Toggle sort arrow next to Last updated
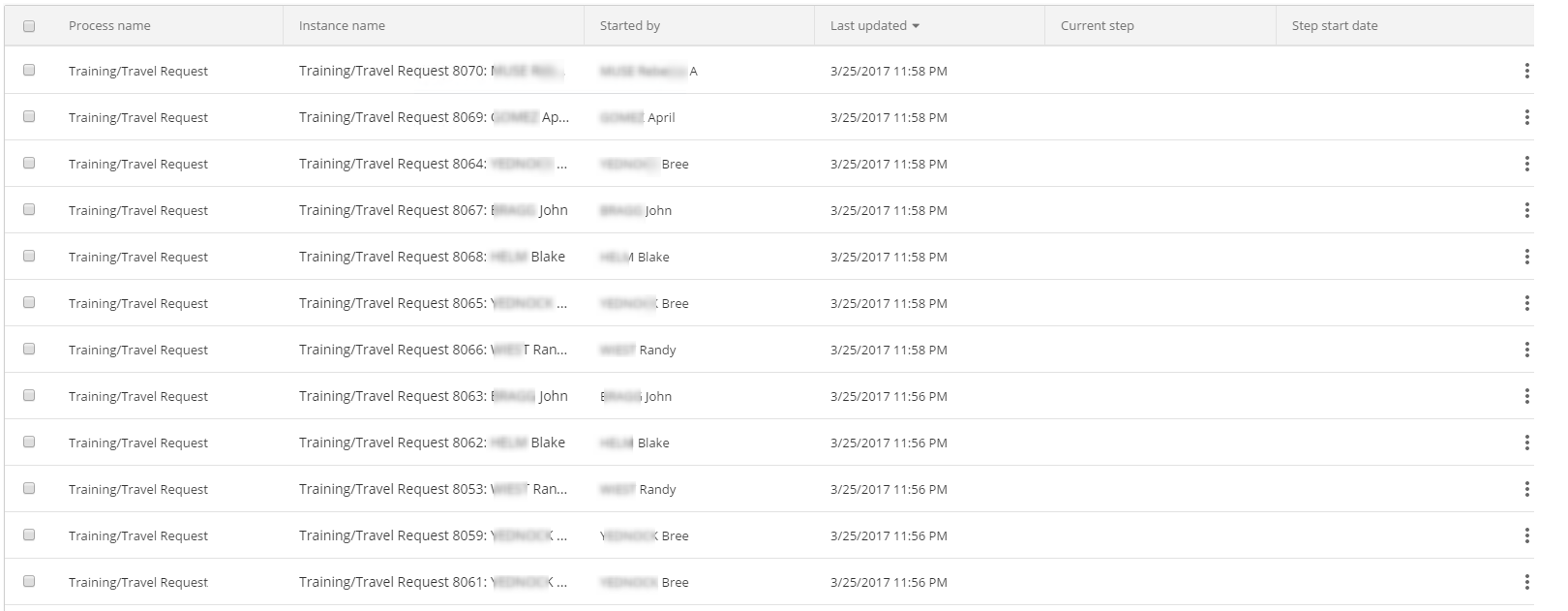The width and height of the screenshot is (1568, 611). [x=916, y=26]
